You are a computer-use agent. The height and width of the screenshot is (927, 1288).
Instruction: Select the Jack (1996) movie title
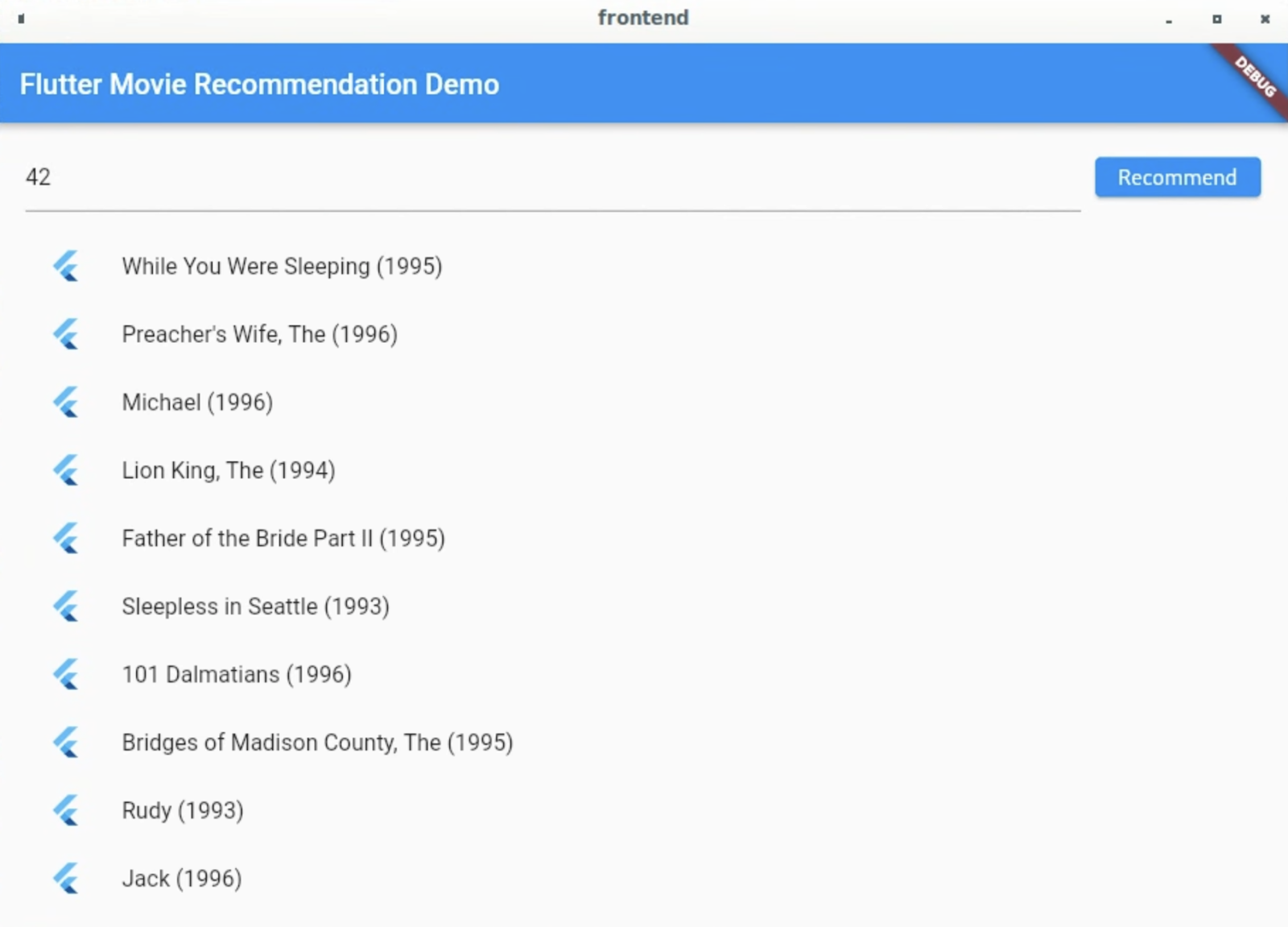point(181,879)
